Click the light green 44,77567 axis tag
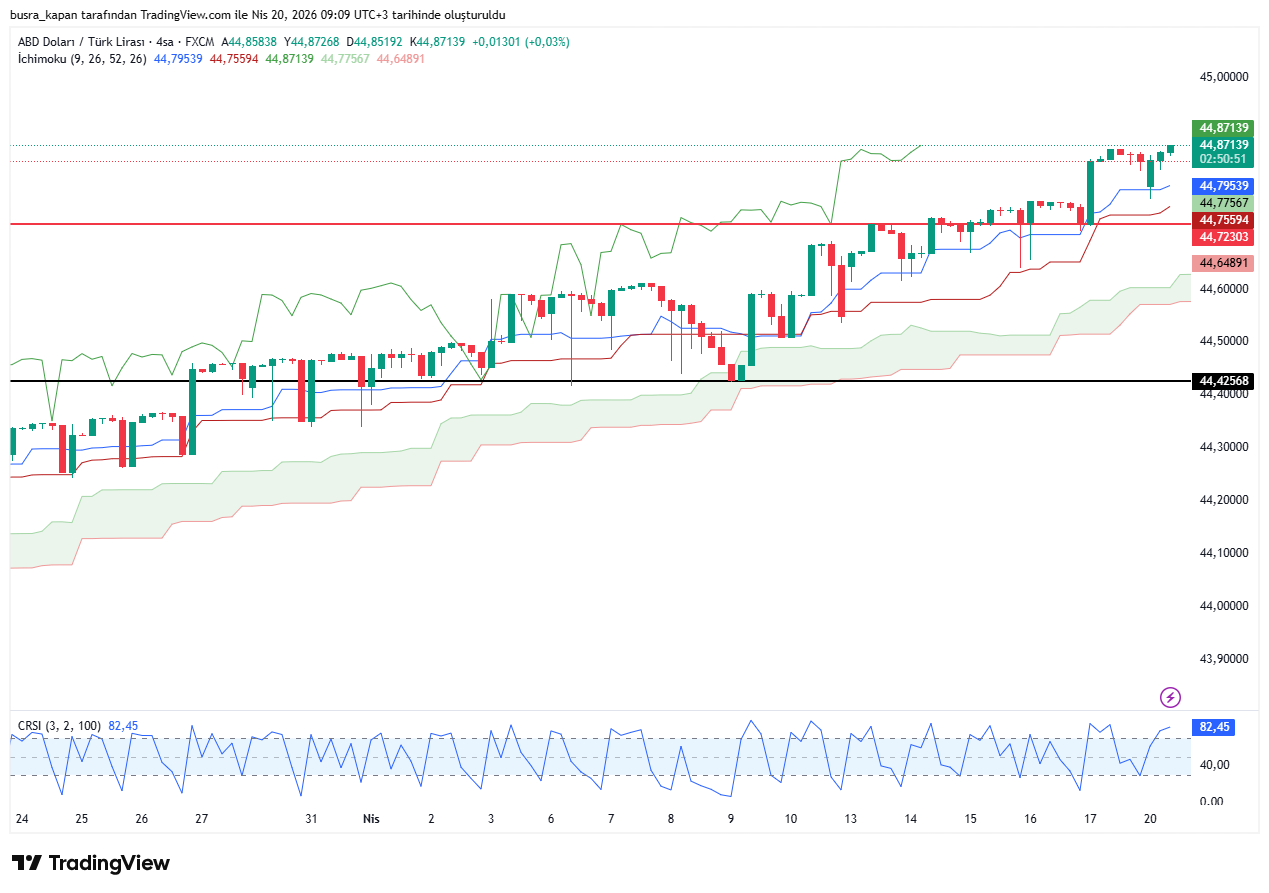 click(1223, 203)
